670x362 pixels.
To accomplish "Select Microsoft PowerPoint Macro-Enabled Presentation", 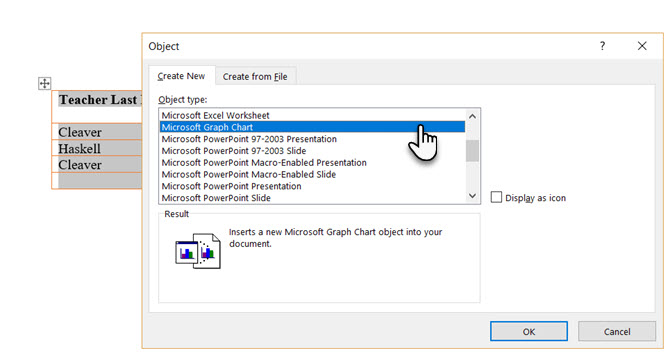I will tap(312, 162).
